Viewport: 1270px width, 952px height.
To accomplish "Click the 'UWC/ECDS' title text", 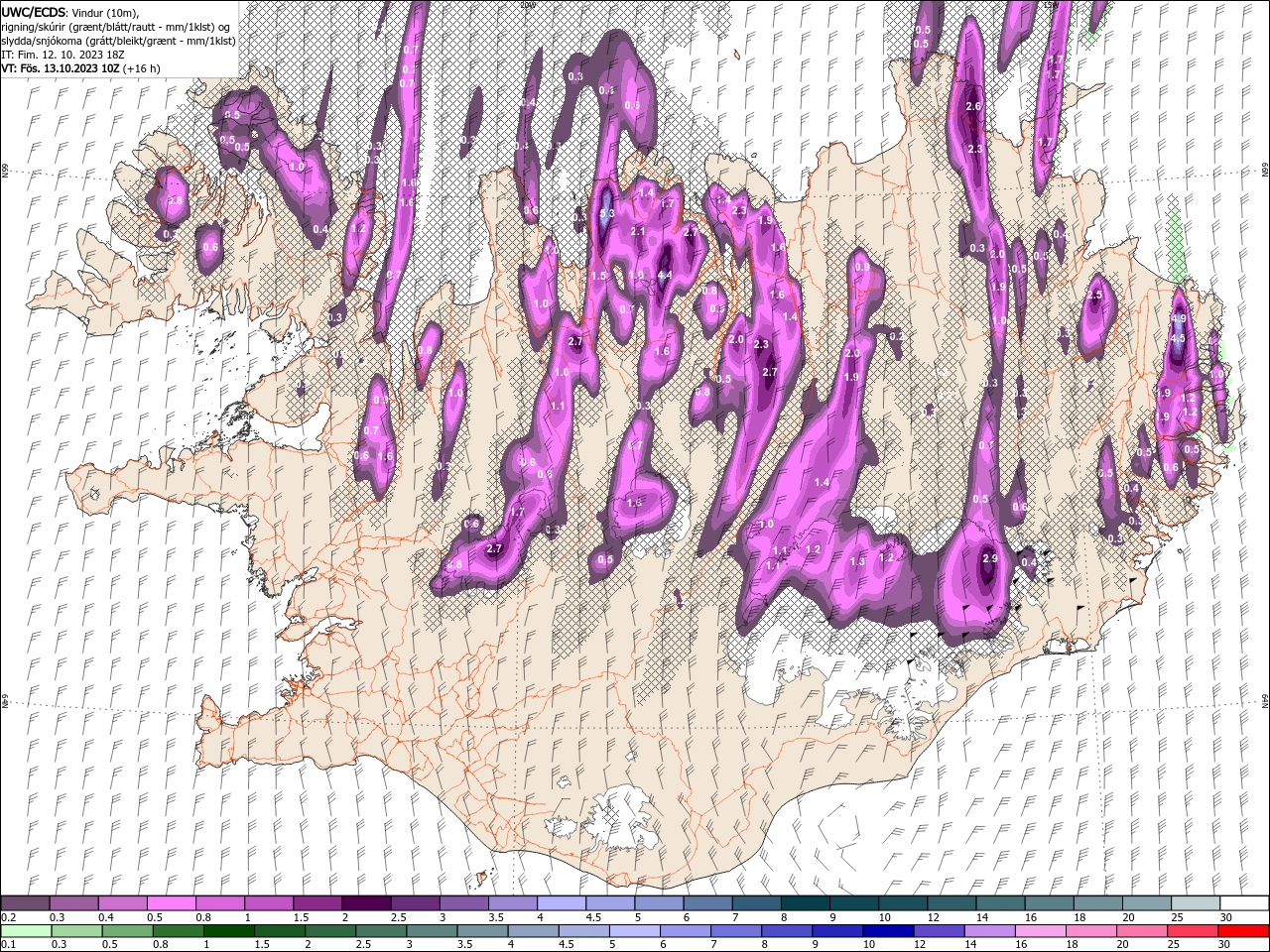I will click(x=34, y=12).
